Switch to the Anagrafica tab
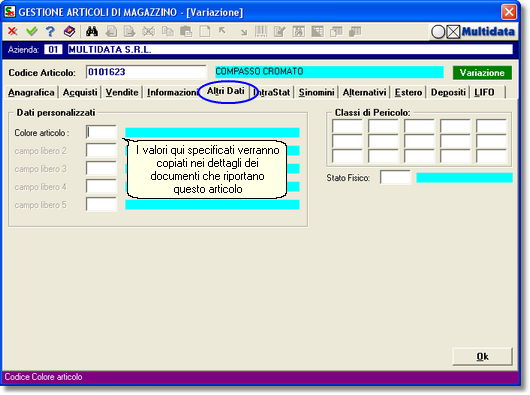 point(31,92)
